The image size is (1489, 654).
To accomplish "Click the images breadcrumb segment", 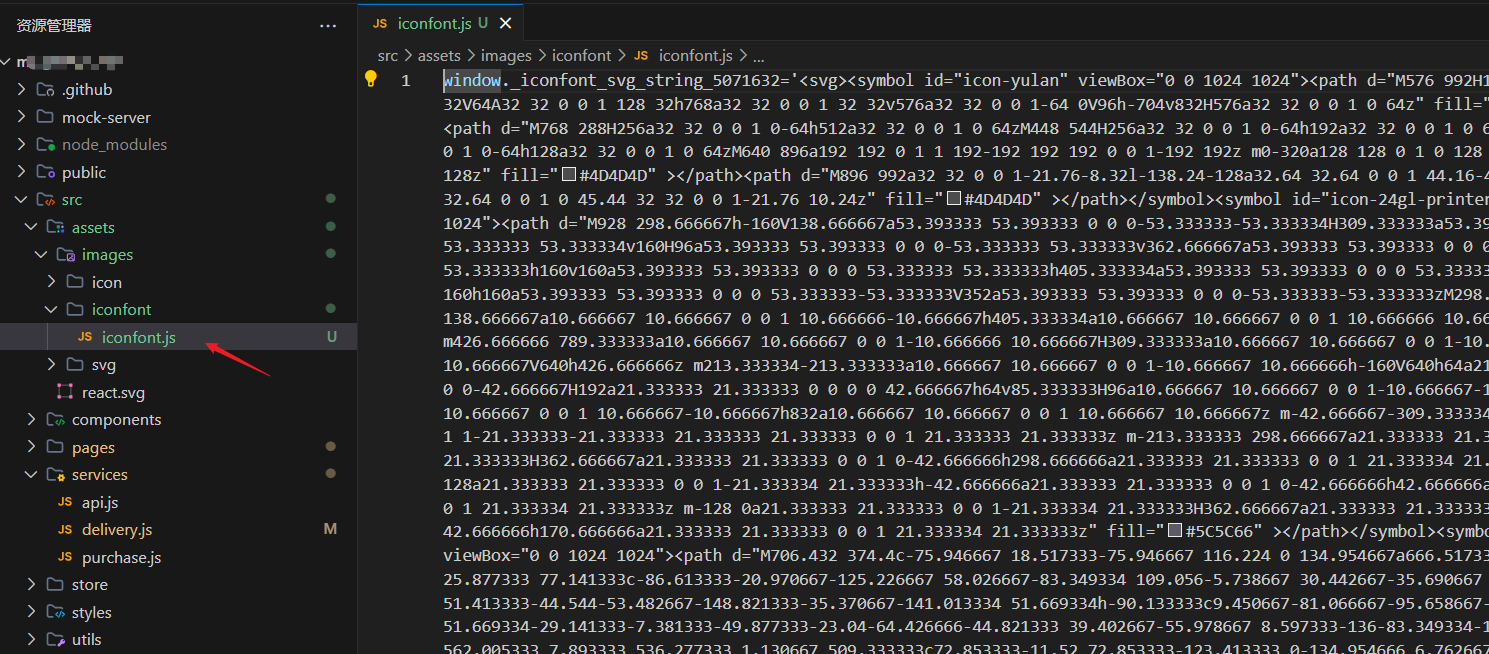I will (x=506, y=56).
